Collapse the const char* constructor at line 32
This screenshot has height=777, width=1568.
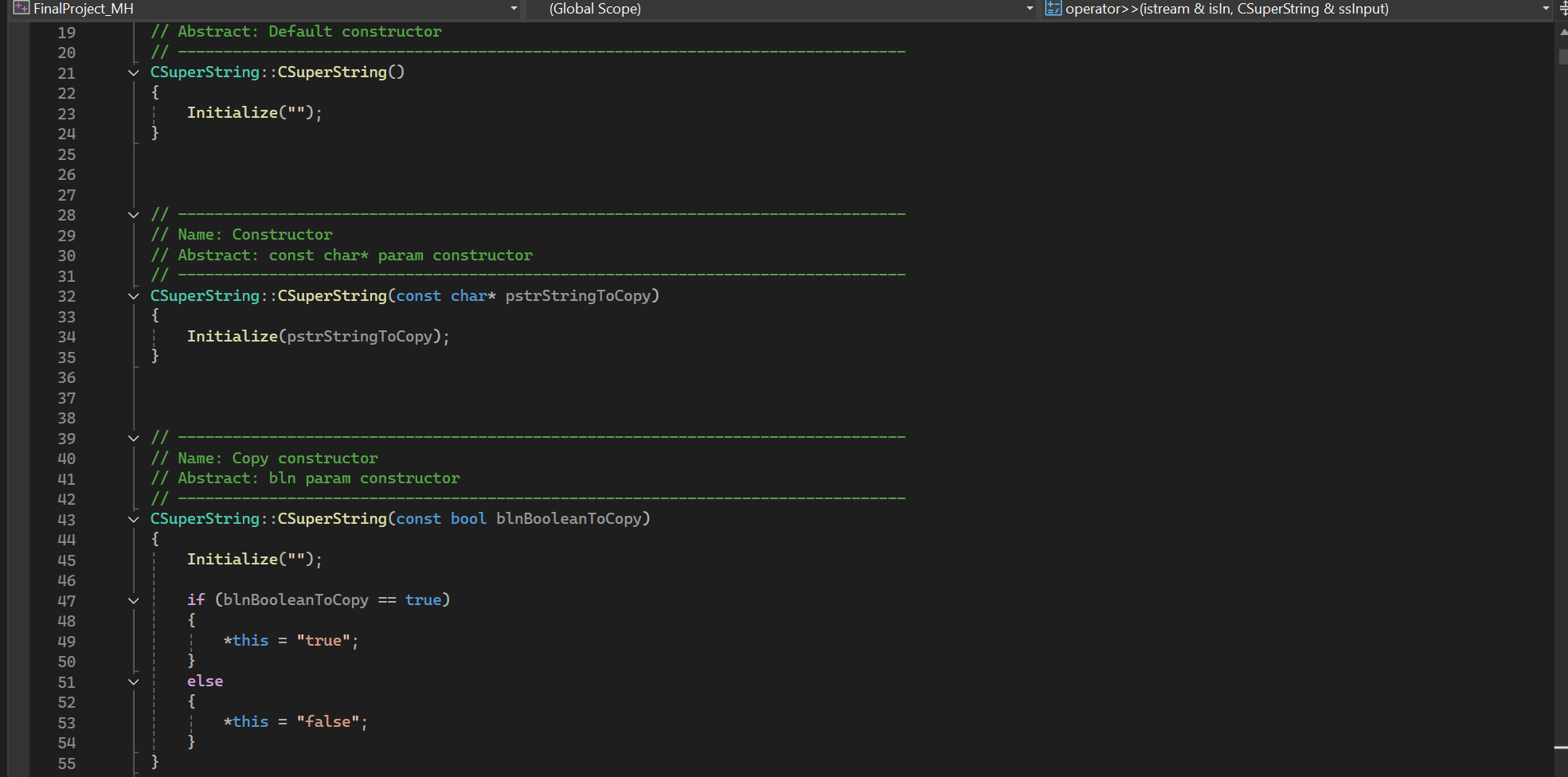point(133,295)
